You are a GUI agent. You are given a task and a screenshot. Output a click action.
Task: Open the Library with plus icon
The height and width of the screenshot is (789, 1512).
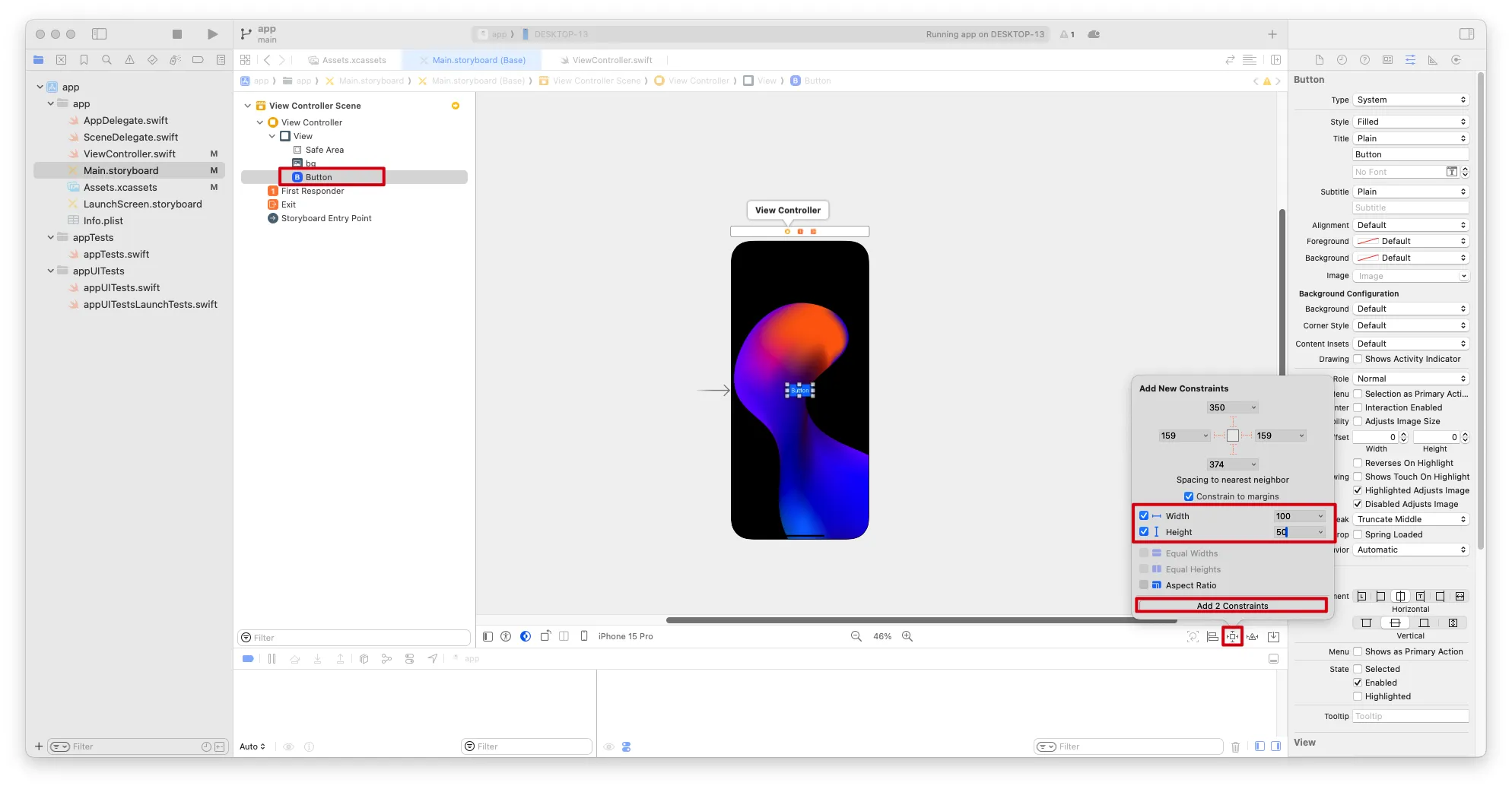click(x=1272, y=34)
